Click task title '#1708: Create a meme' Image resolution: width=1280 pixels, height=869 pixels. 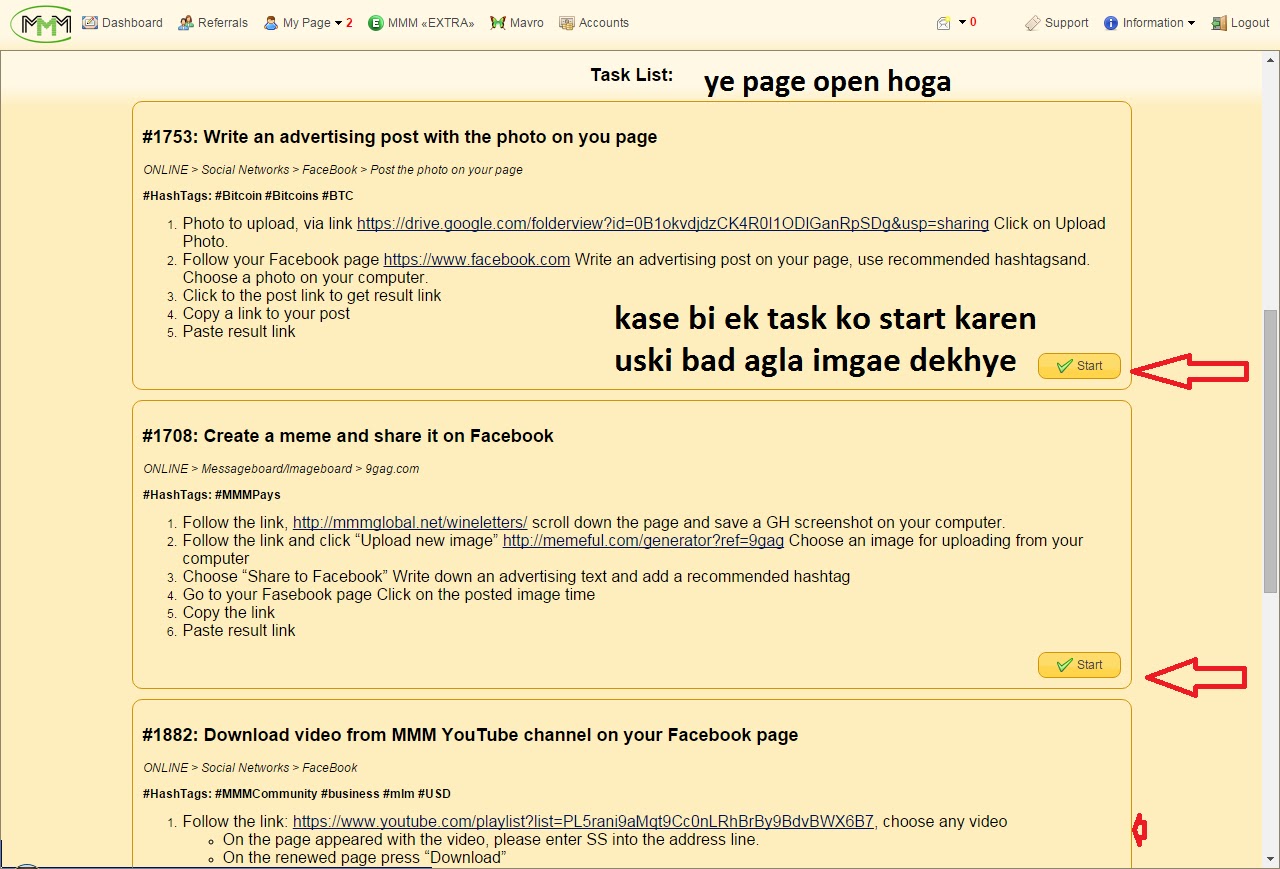click(348, 436)
